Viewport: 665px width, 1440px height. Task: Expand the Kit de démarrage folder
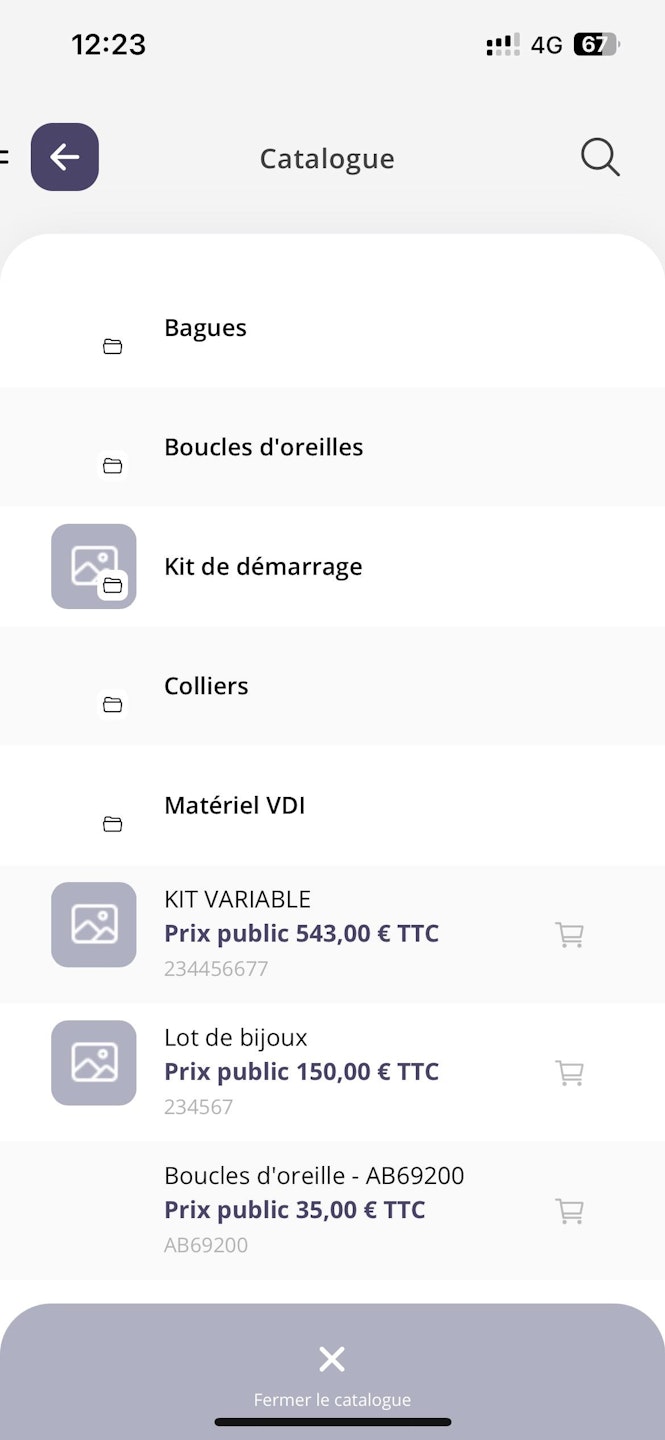pyautogui.click(x=263, y=567)
